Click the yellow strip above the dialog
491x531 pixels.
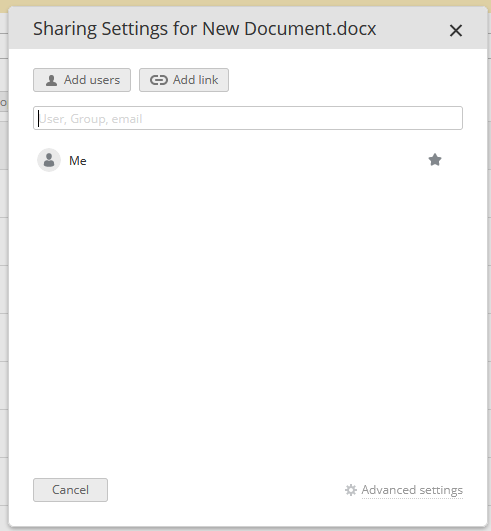point(246,3)
